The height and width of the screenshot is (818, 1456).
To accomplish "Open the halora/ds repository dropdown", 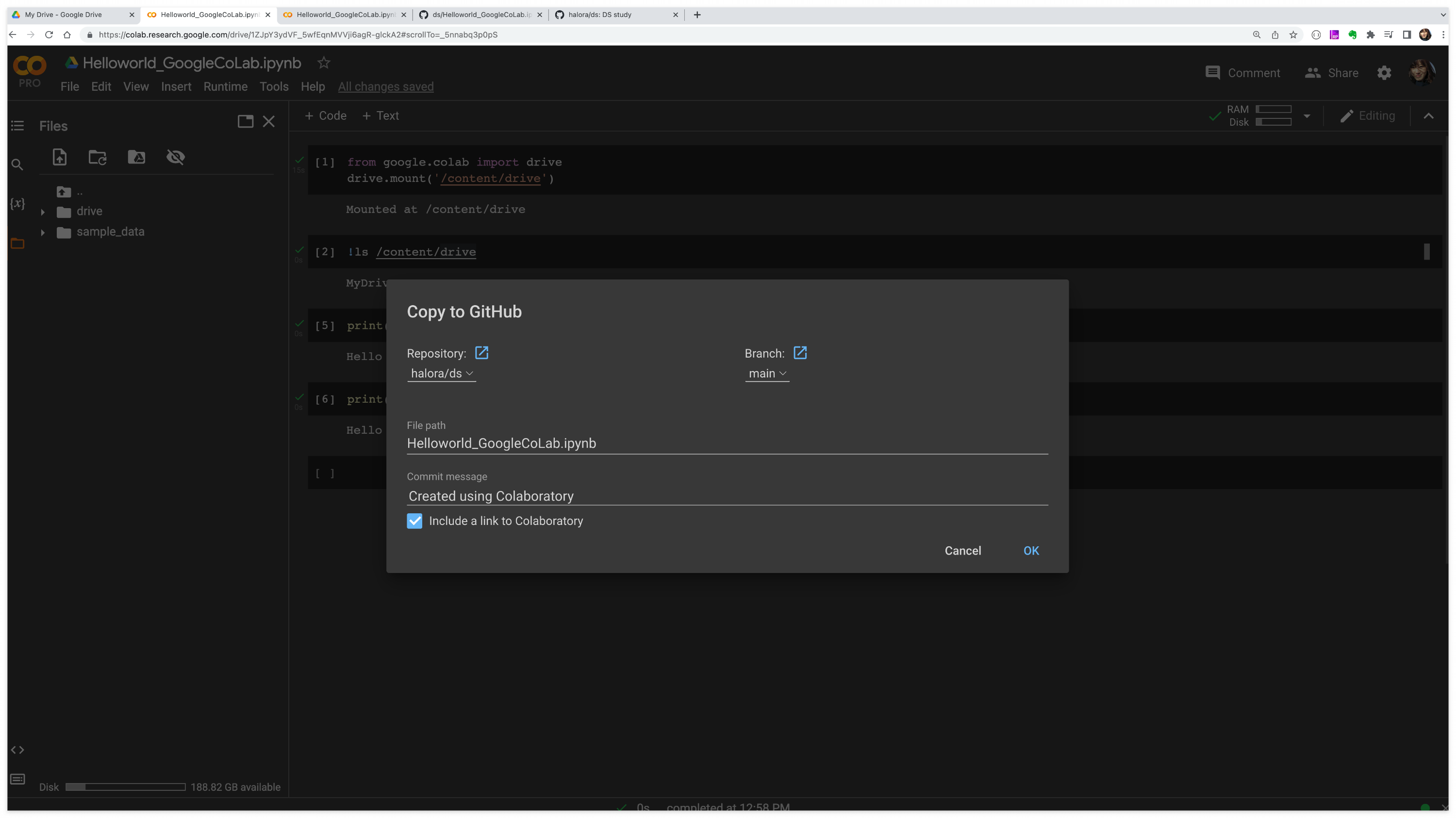I will pos(442,374).
